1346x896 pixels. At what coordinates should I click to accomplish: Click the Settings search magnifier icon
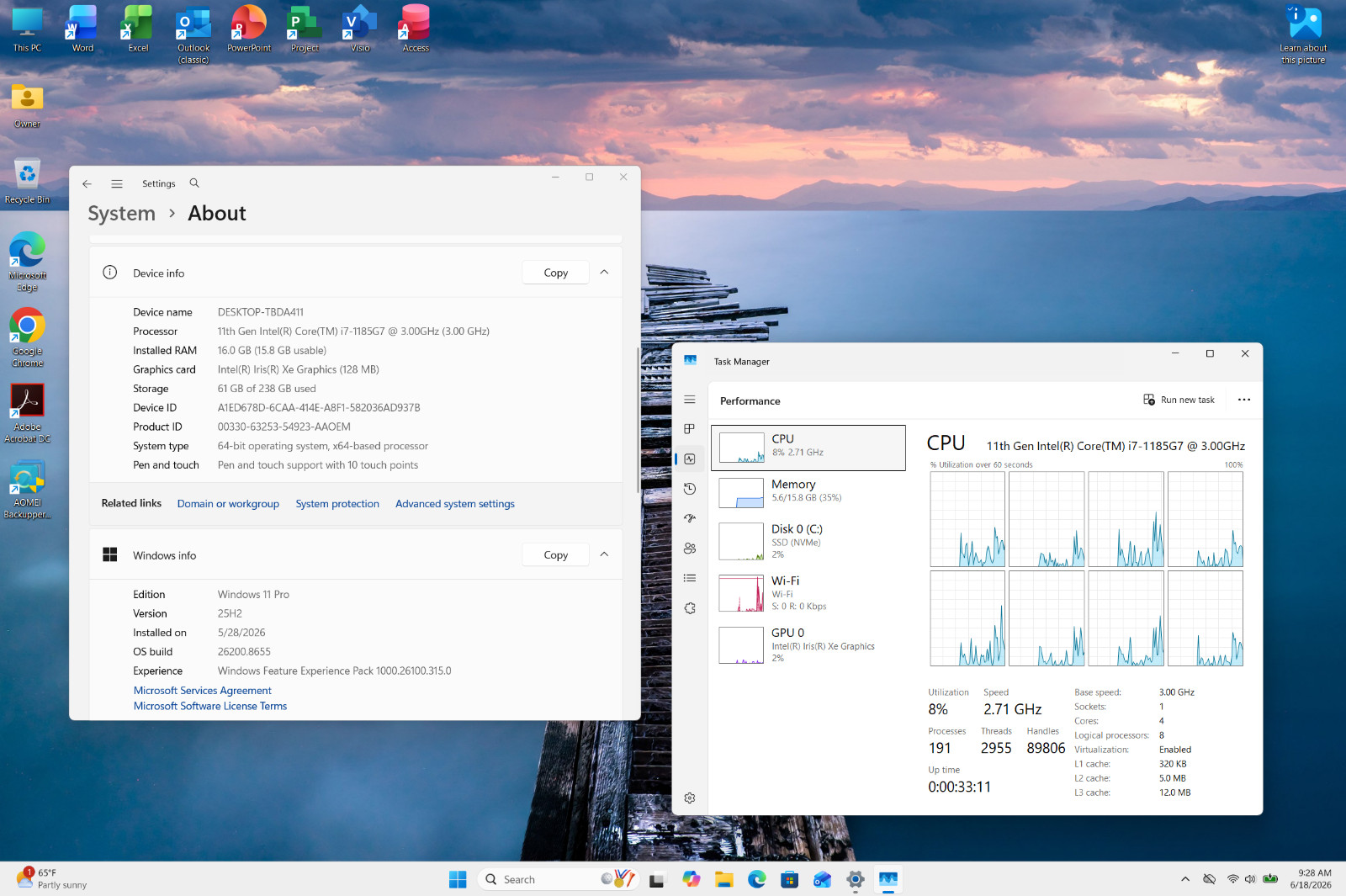194,183
